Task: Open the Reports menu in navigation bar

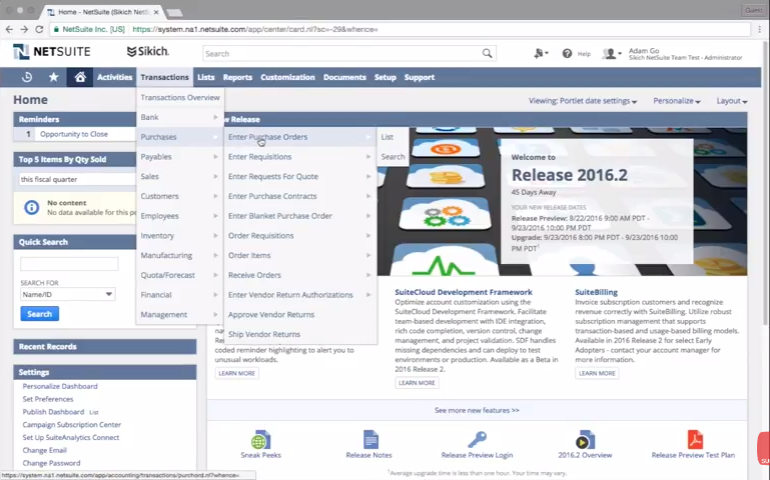Action: pyautogui.click(x=237, y=77)
